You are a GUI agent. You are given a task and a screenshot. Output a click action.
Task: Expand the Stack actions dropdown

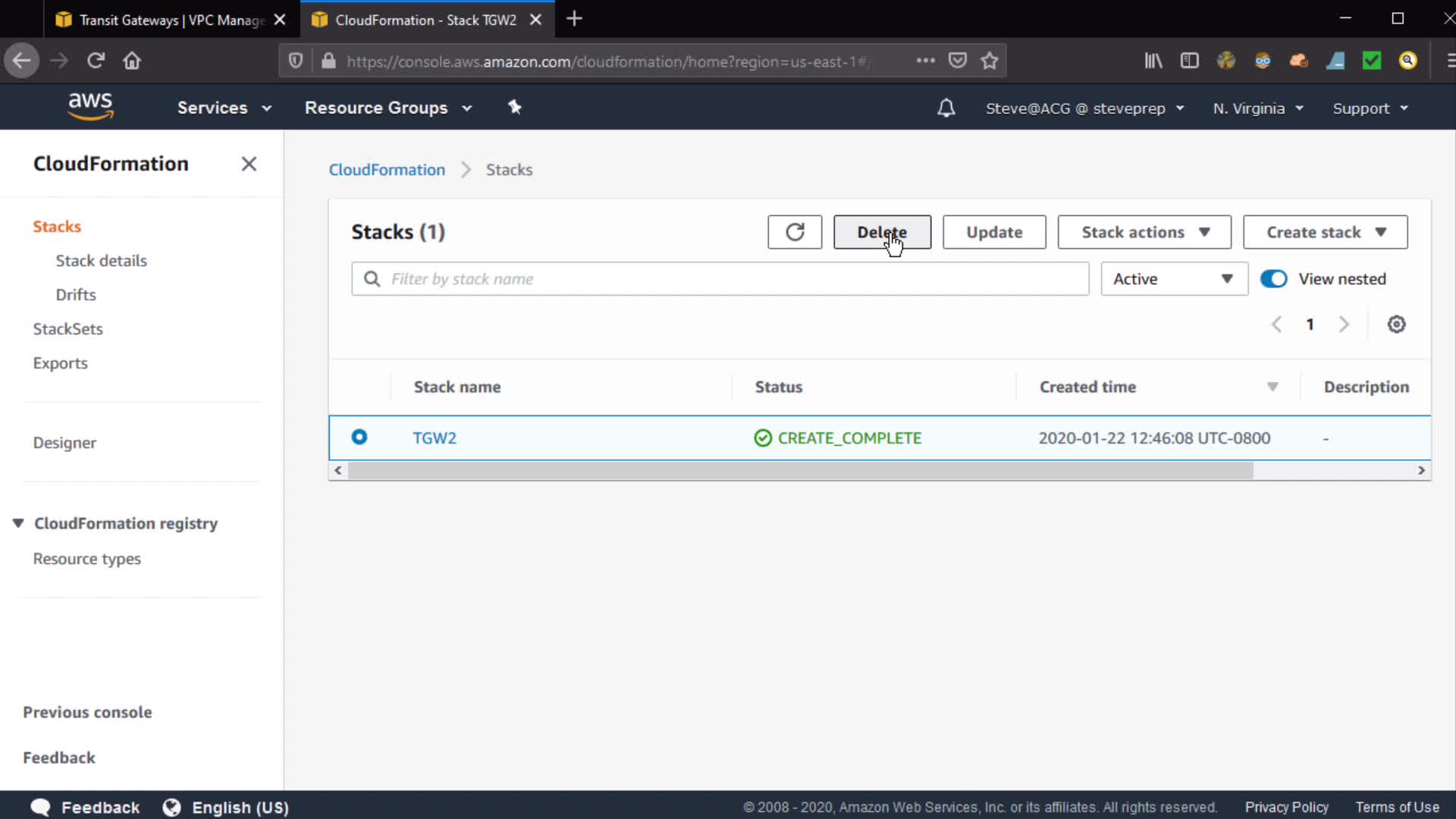pyautogui.click(x=1144, y=232)
